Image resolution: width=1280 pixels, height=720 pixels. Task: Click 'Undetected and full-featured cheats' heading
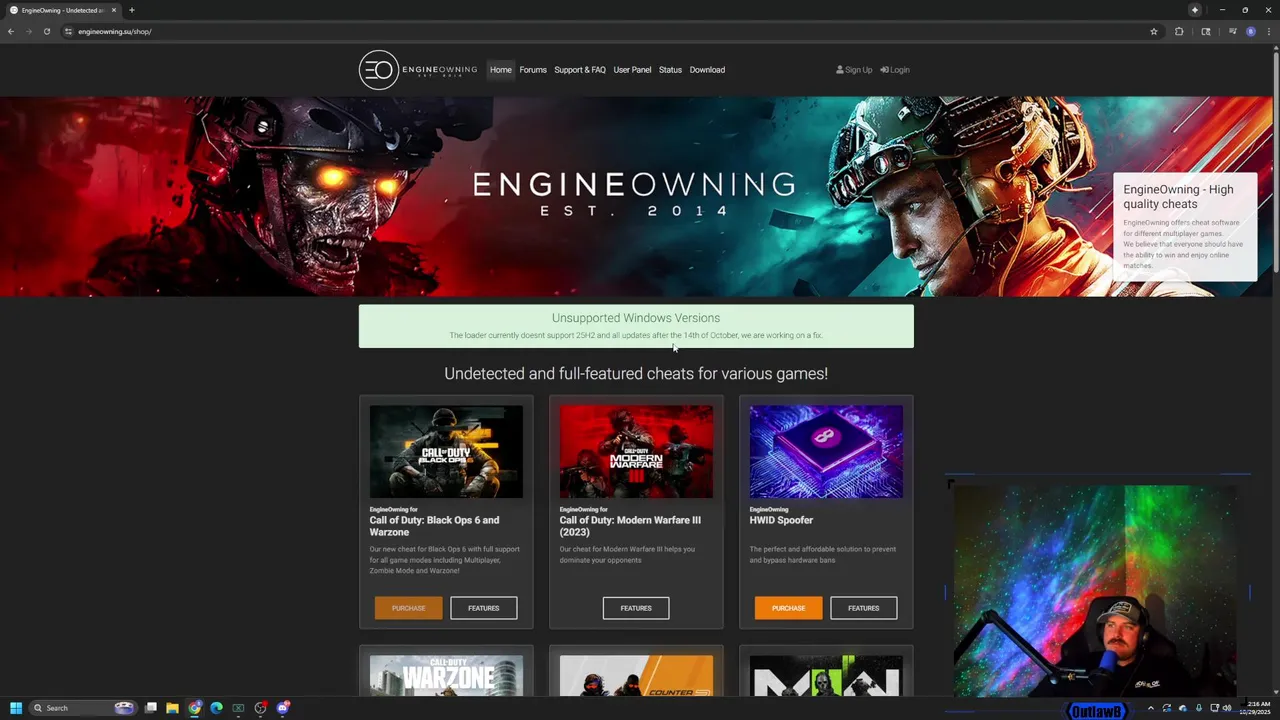(636, 373)
